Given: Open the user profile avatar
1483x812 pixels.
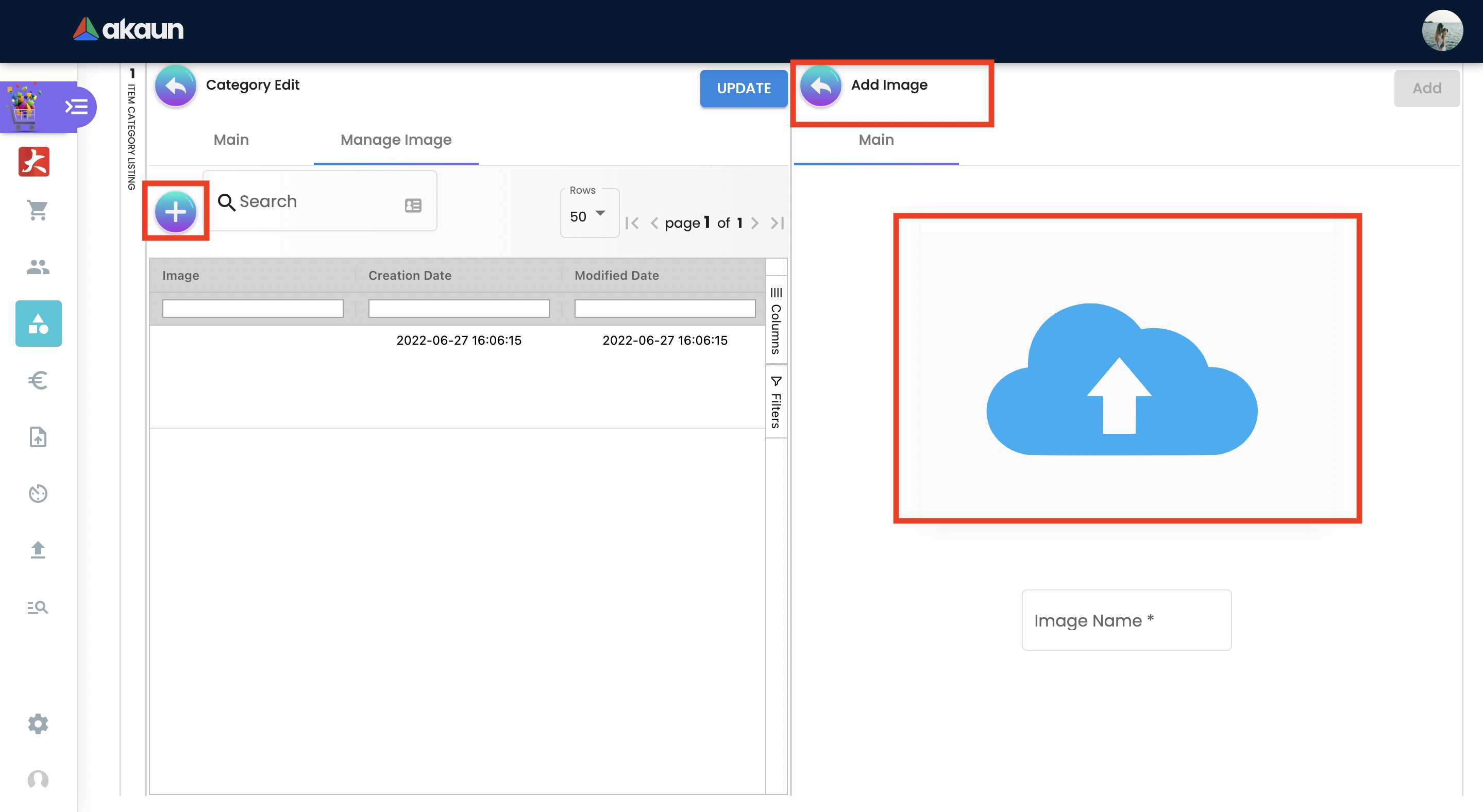Looking at the screenshot, I should pos(1442,31).
